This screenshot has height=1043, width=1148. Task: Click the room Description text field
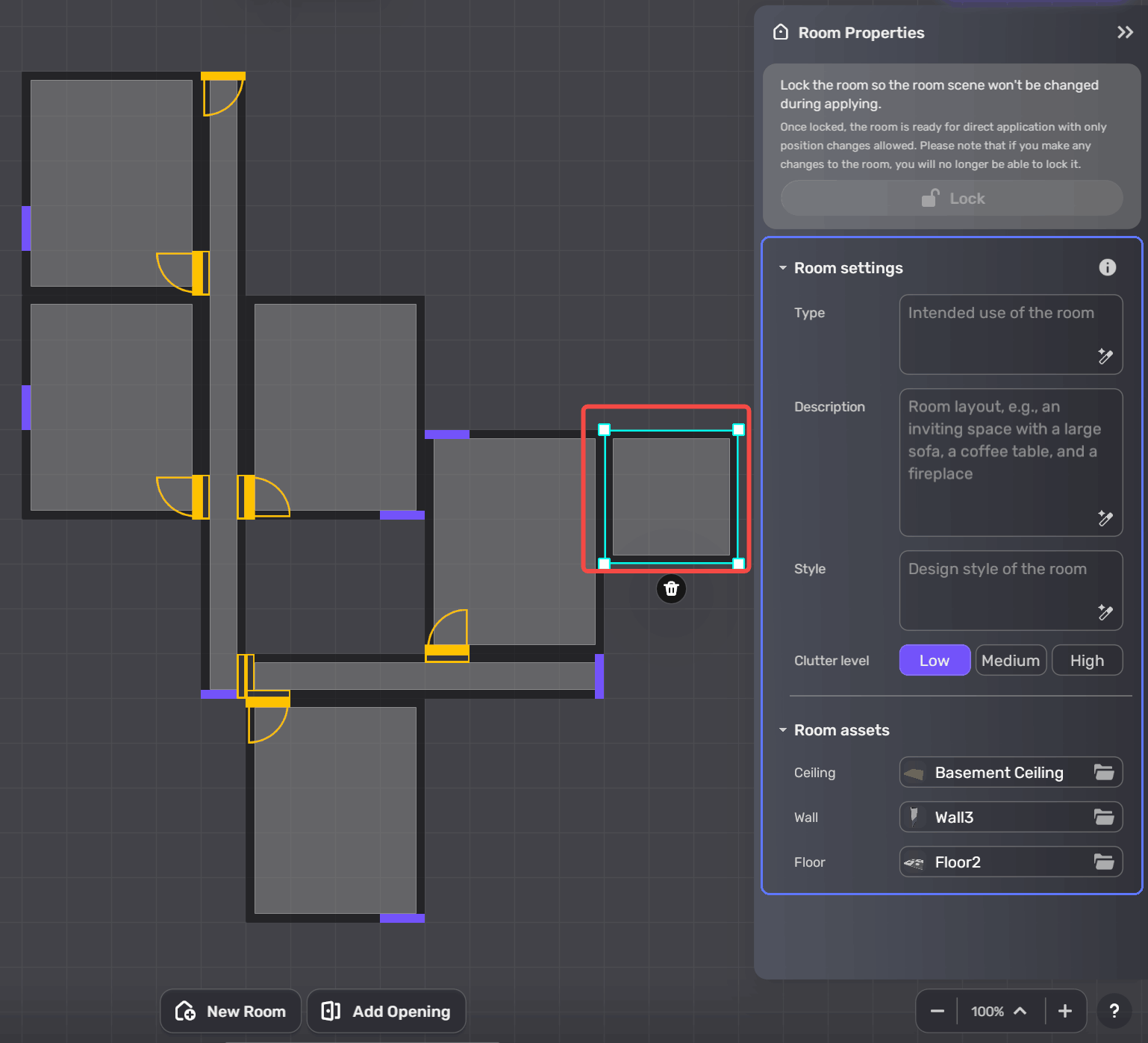pos(1000,455)
